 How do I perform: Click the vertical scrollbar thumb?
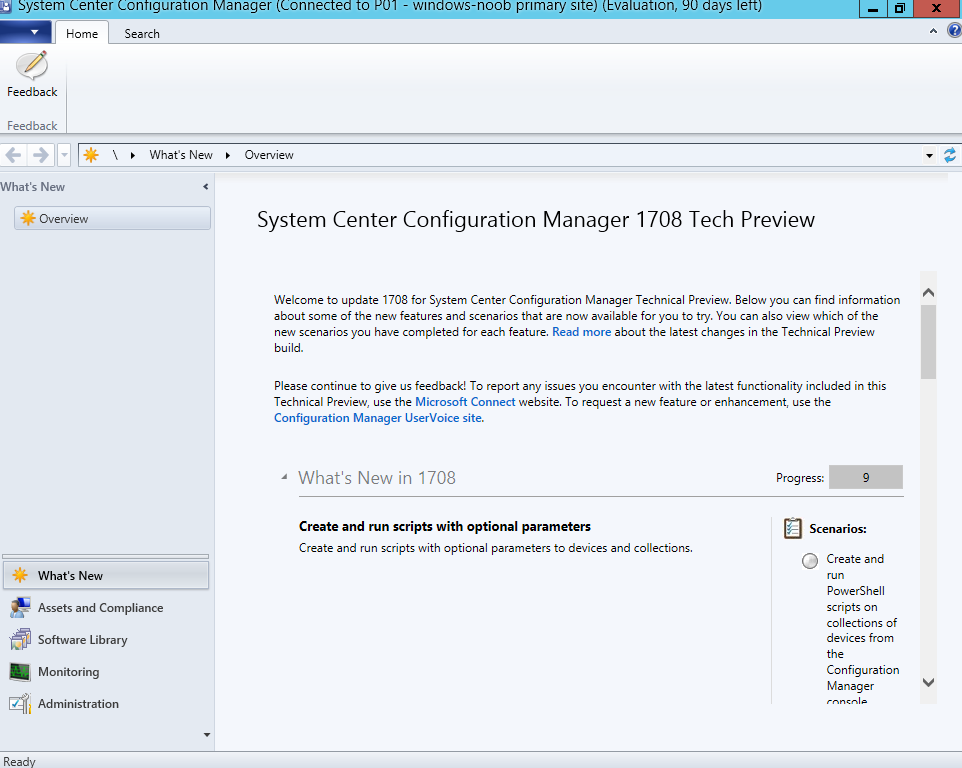pos(929,342)
